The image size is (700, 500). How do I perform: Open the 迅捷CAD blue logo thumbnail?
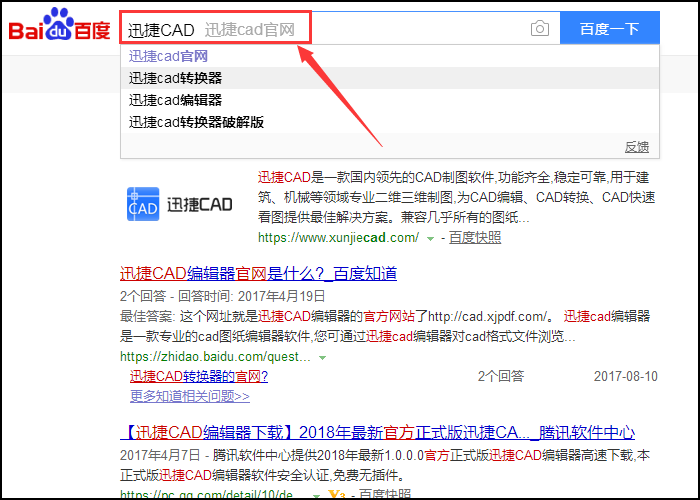pyautogui.click(x=143, y=204)
